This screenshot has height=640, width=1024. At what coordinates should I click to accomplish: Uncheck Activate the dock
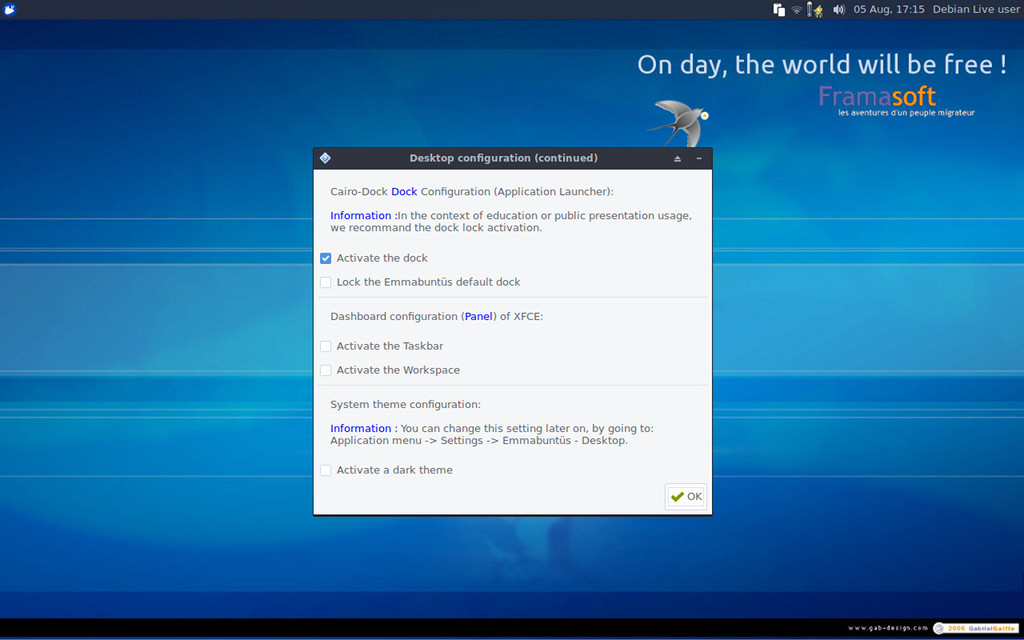[326, 259]
